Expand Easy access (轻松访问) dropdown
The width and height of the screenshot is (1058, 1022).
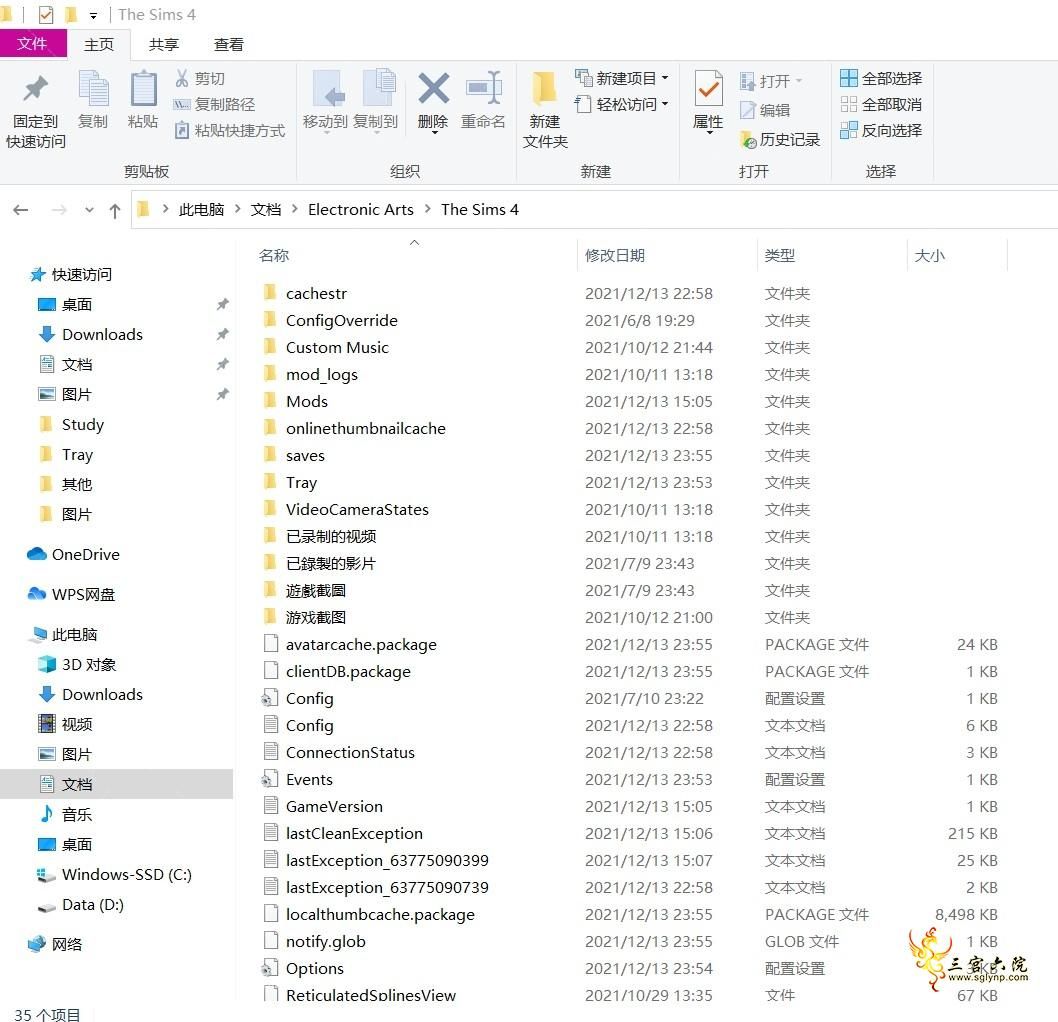coord(665,104)
